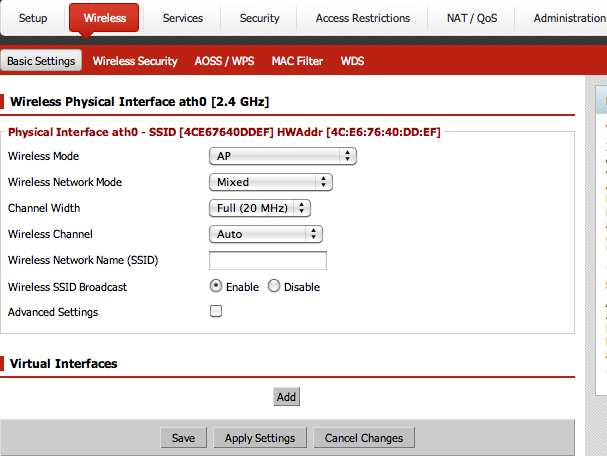Open the Setup tab
The image size is (607, 459).
point(33,18)
